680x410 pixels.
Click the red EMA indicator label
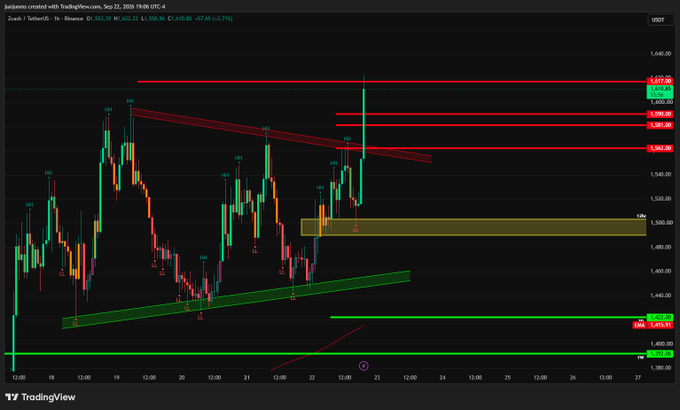639,325
